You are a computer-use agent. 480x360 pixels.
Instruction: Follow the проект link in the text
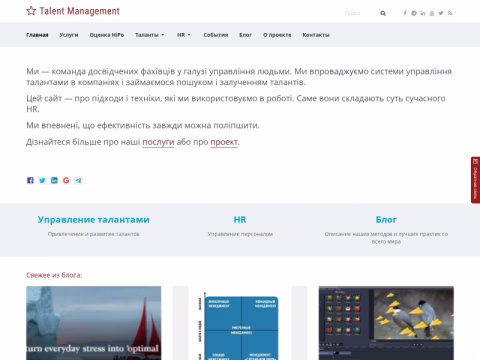(224, 142)
